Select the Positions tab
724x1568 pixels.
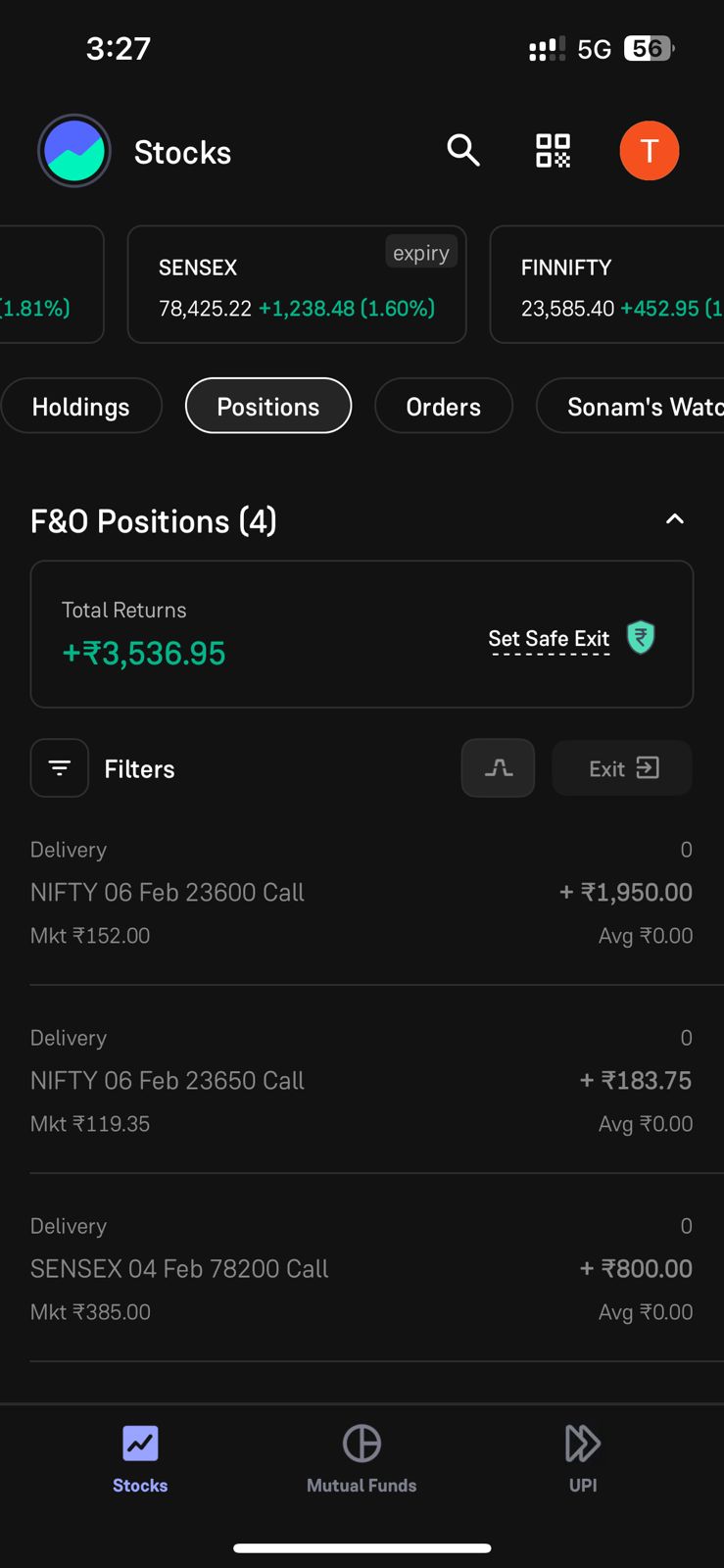pyautogui.click(x=268, y=406)
